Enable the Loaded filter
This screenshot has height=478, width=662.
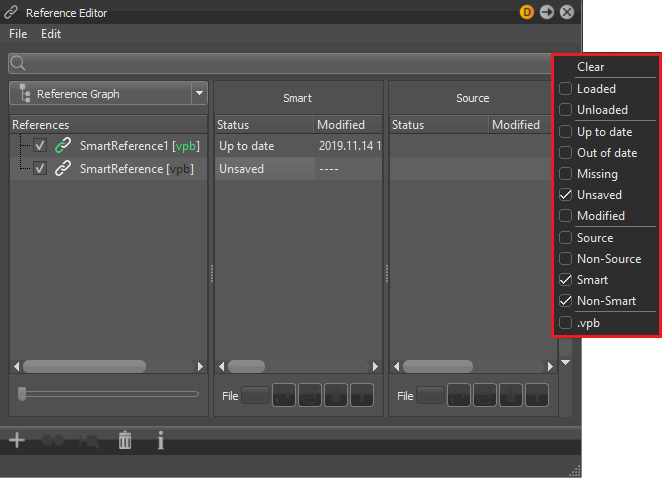565,89
